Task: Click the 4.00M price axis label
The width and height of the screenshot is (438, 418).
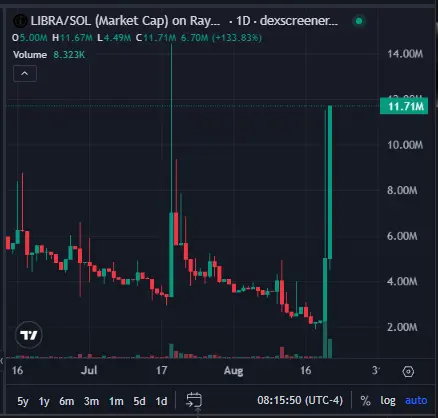Action: coord(402,282)
